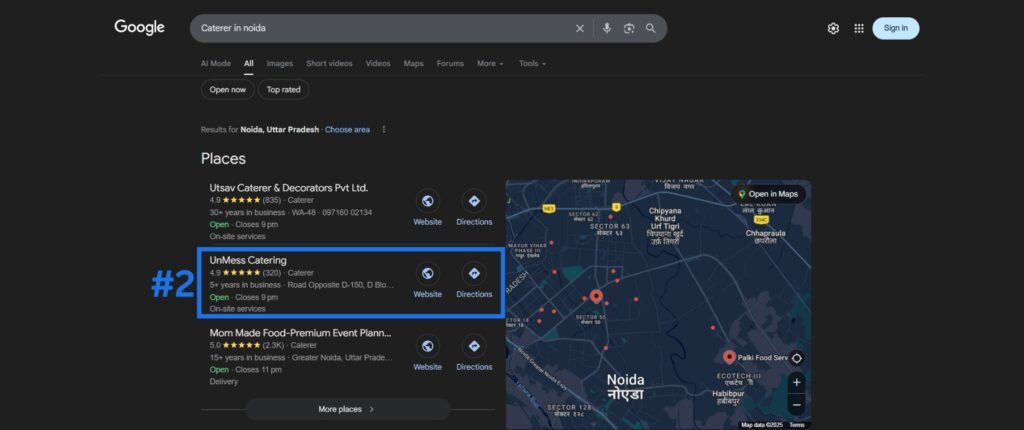Start voice search with microphone icon
Image resolution: width=1024 pixels, height=430 pixels.
606,28
